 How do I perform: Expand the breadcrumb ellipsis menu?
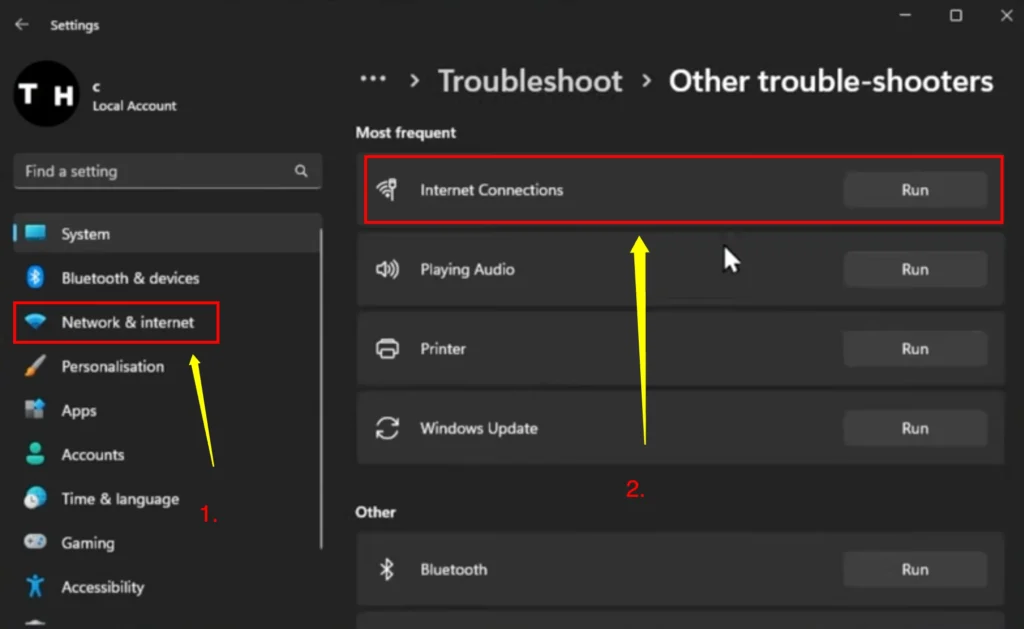[373, 79]
